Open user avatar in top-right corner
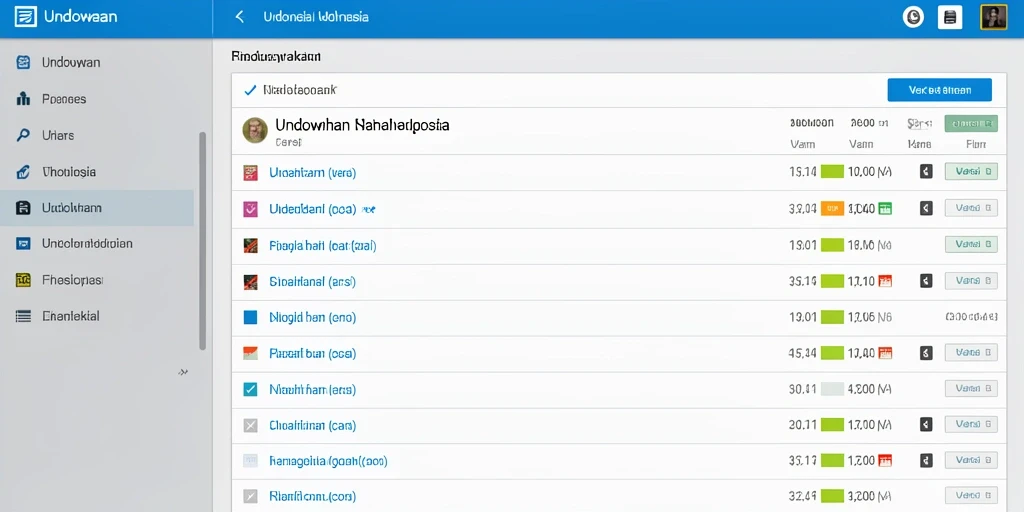 [989, 18]
